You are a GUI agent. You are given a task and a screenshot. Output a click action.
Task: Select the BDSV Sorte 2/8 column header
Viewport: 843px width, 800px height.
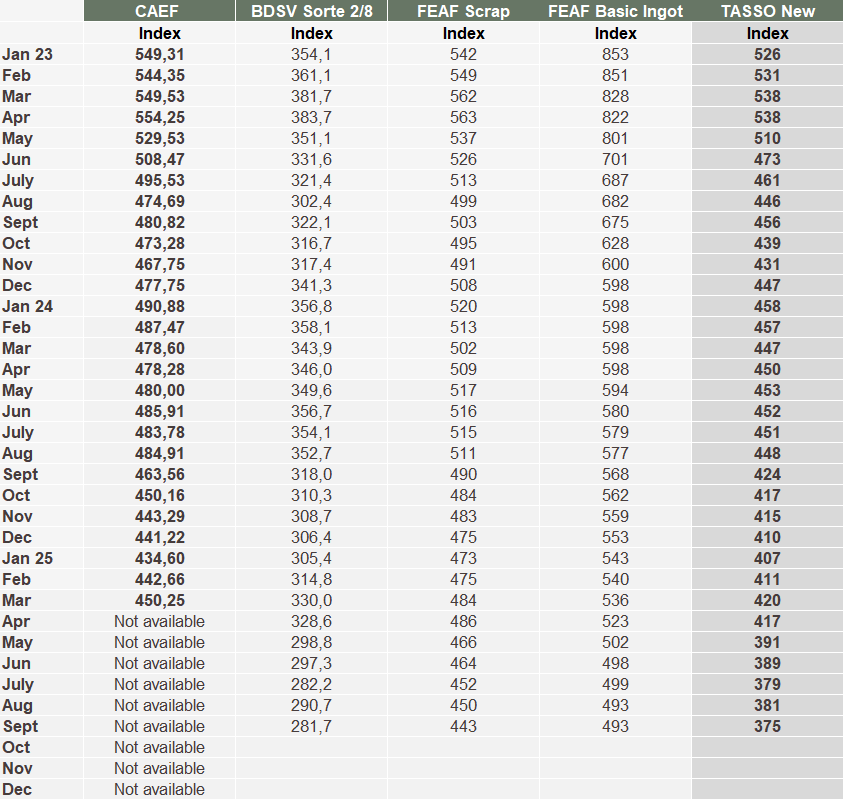(312, 11)
